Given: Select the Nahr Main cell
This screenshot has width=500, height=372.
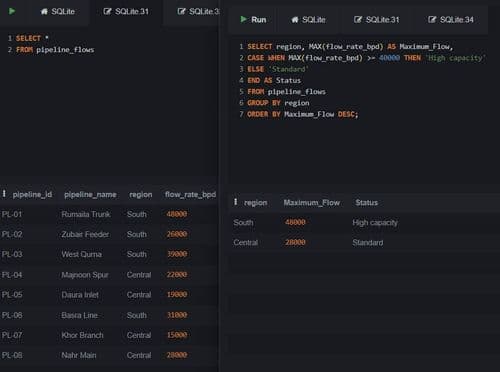Looking at the screenshot, I should (79, 355).
